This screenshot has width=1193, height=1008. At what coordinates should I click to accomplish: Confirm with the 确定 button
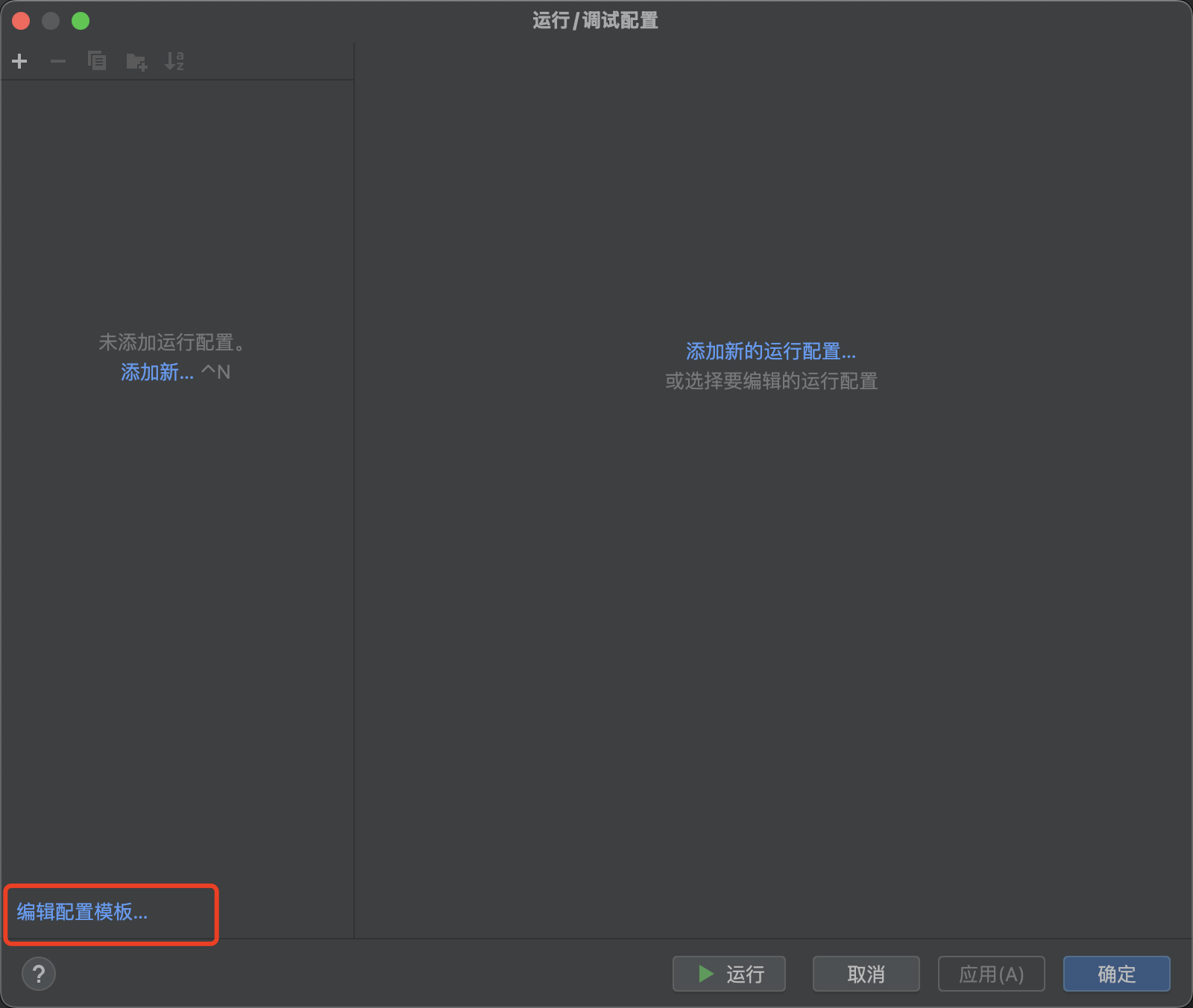[x=1116, y=974]
